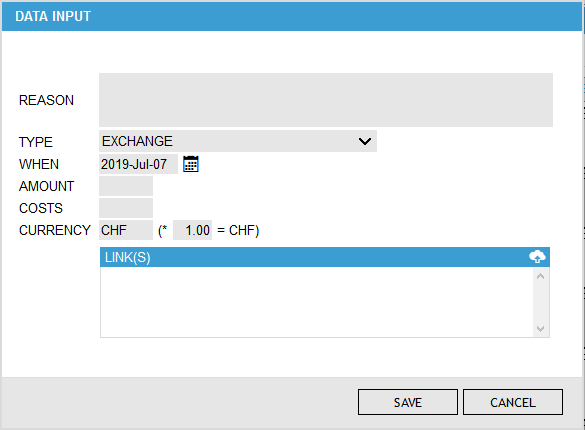This screenshot has width=585, height=430.
Task: Open the calendar date picker icon
Action: (191, 164)
